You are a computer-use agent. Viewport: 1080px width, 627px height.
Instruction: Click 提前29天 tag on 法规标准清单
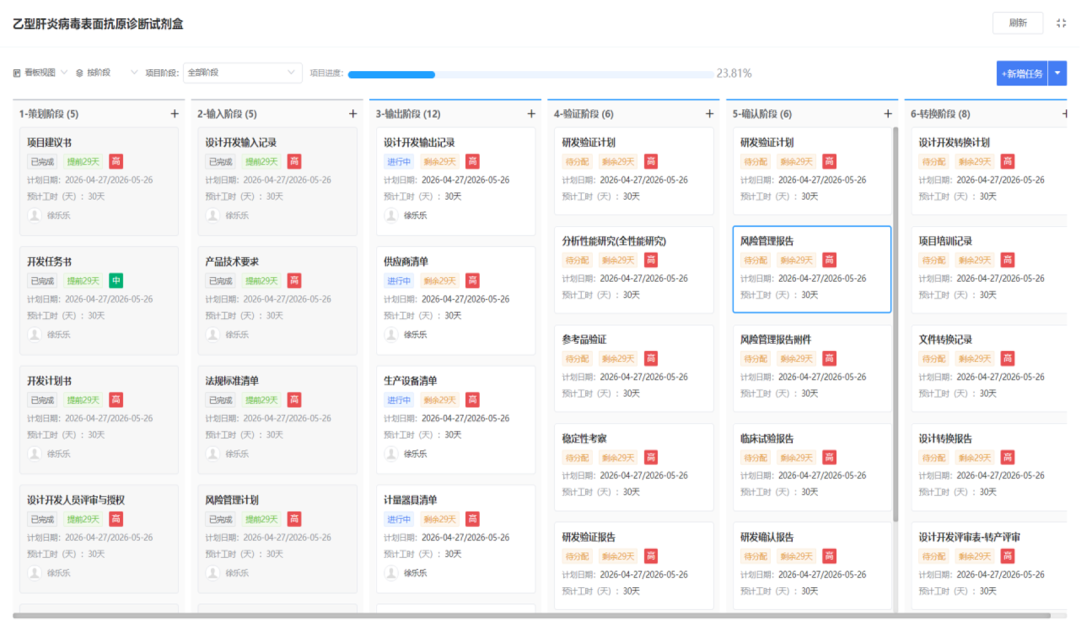click(261, 400)
